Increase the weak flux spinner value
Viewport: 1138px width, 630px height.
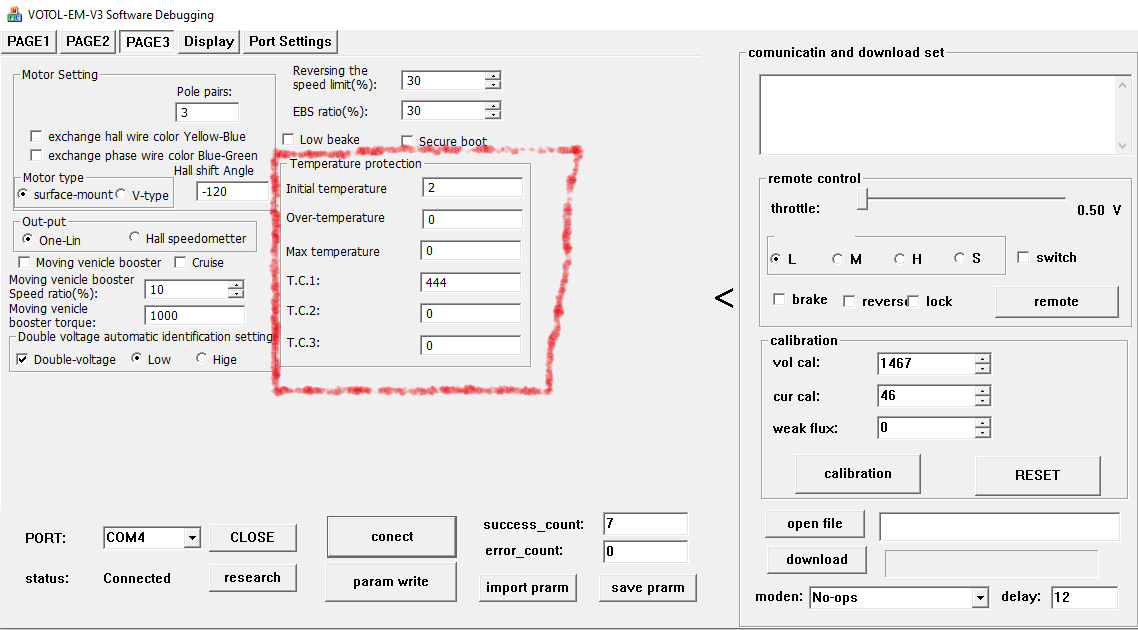[983, 423]
